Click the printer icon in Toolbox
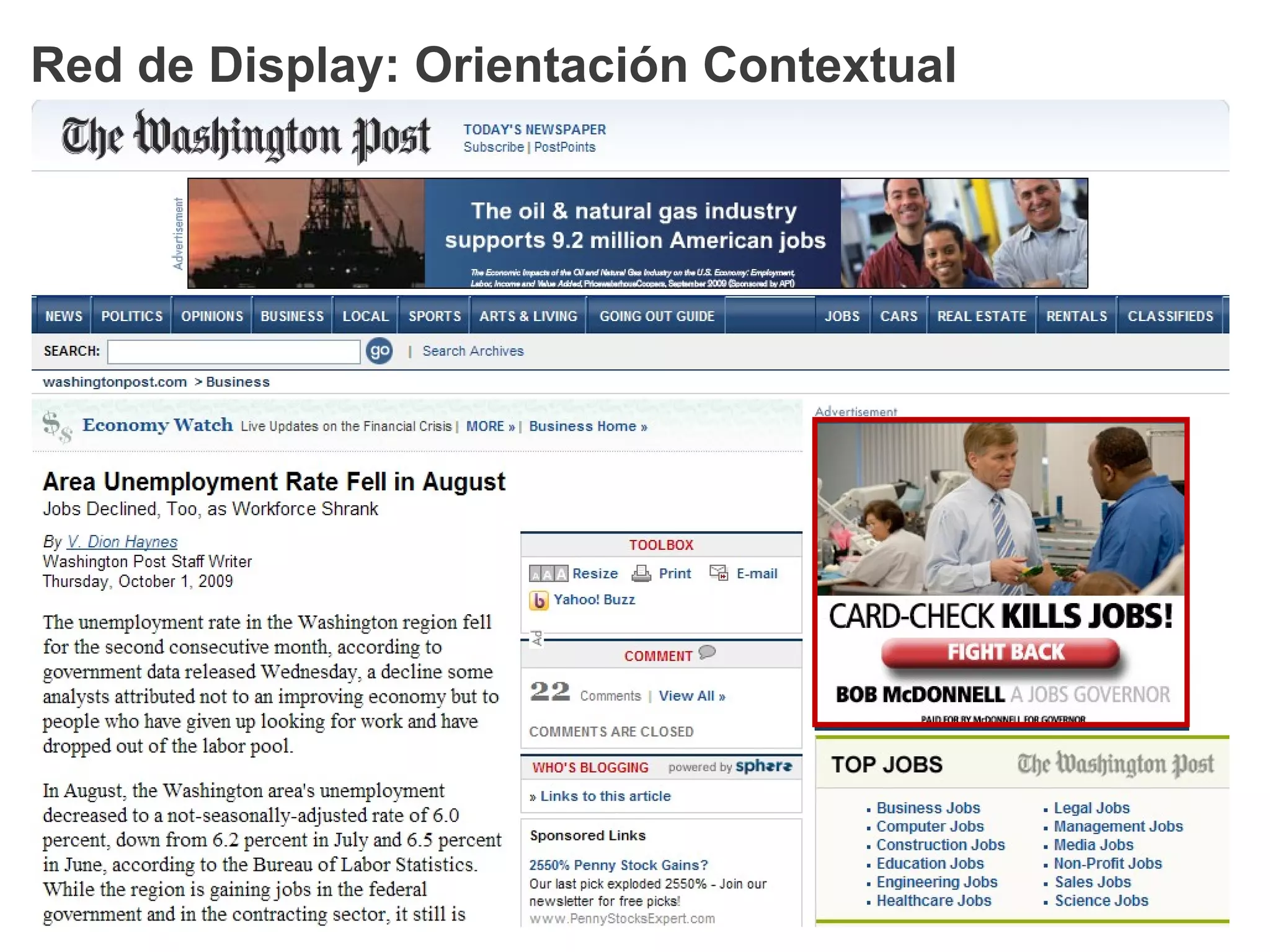Screen dimensions: 1270x952 (641, 574)
